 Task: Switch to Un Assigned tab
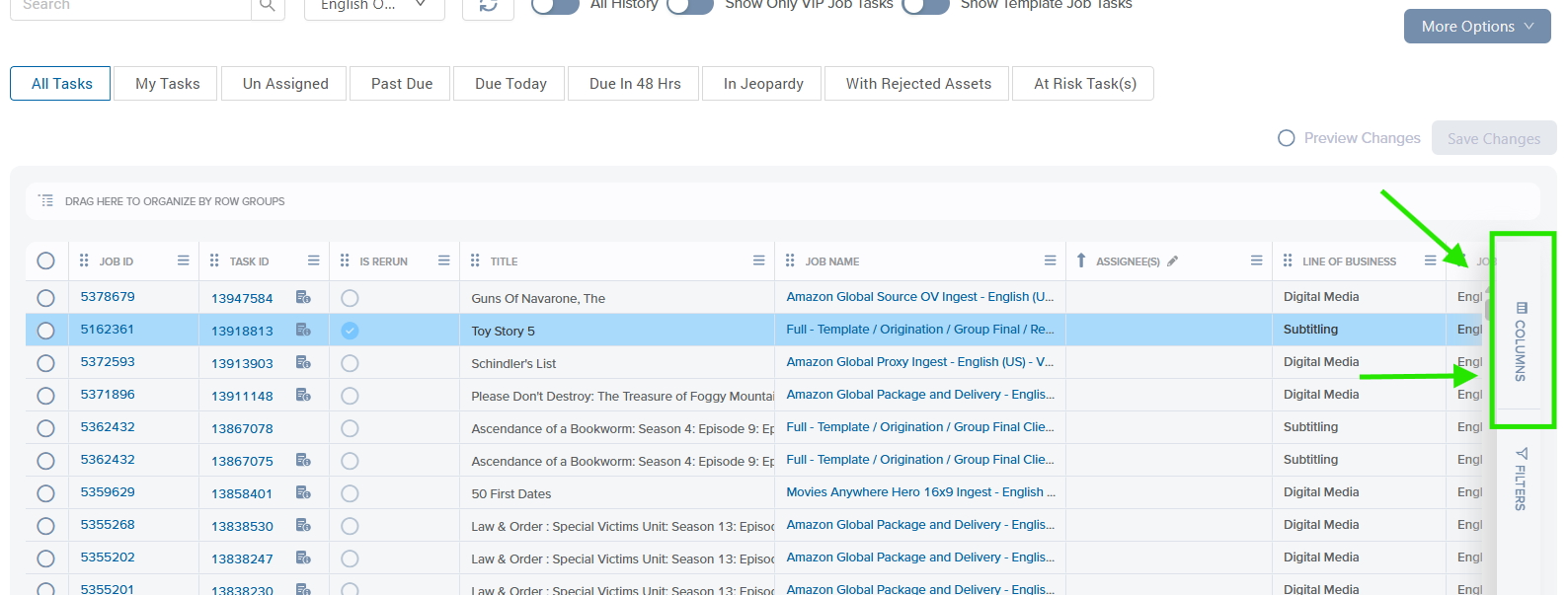(x=285, y=84)
